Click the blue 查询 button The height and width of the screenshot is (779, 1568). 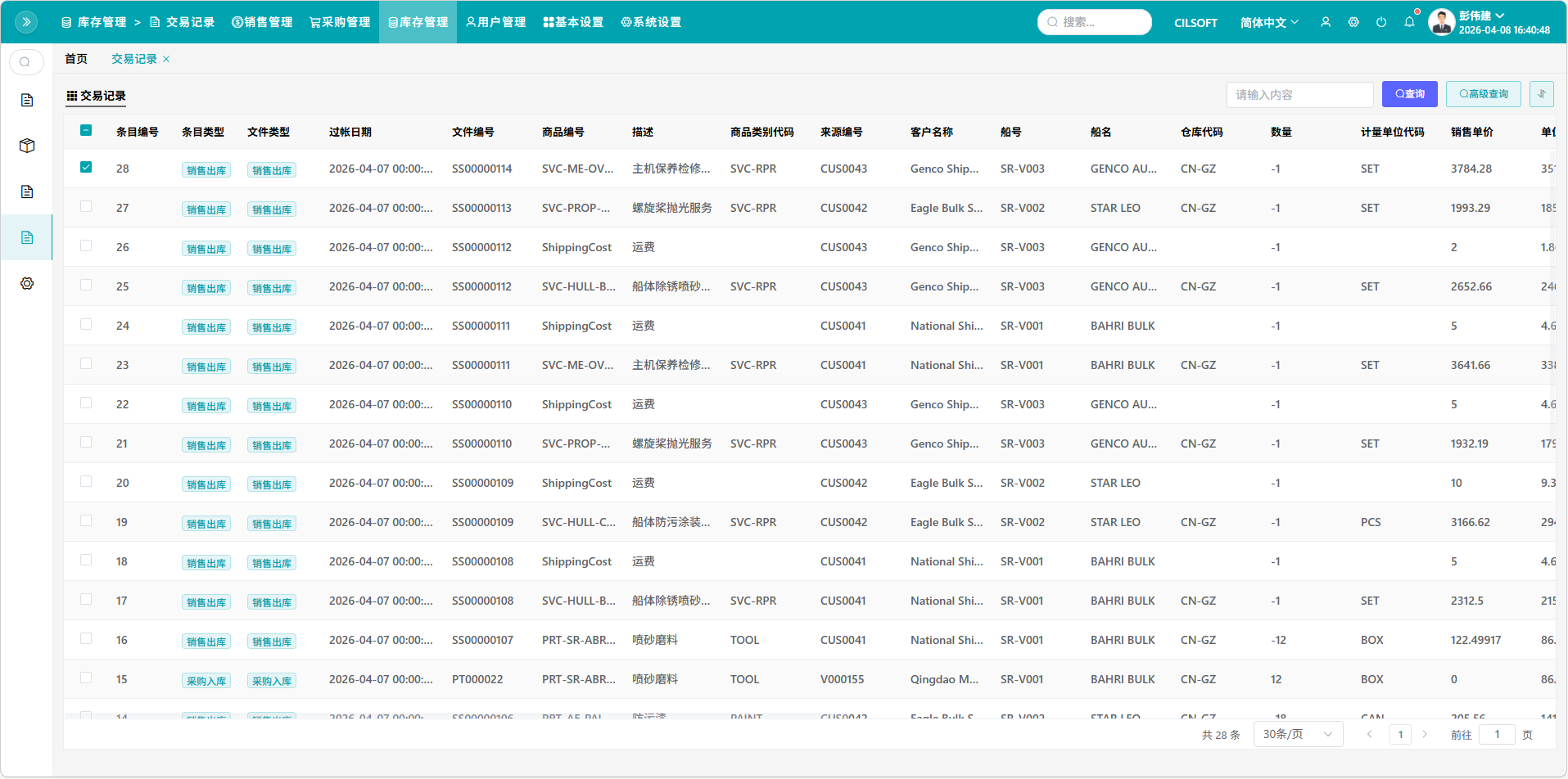click(x=1409, y=94)
